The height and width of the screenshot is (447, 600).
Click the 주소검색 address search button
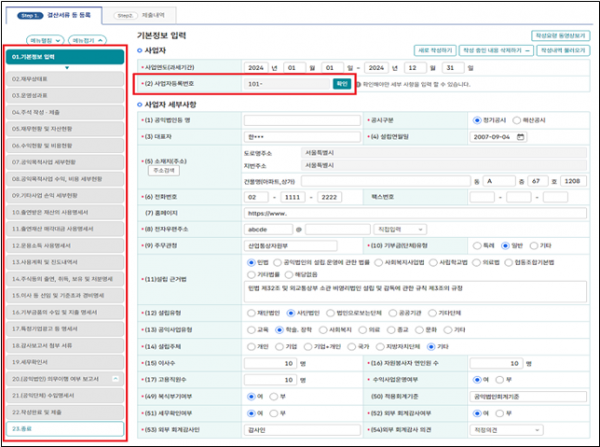(x=162, y=171)
